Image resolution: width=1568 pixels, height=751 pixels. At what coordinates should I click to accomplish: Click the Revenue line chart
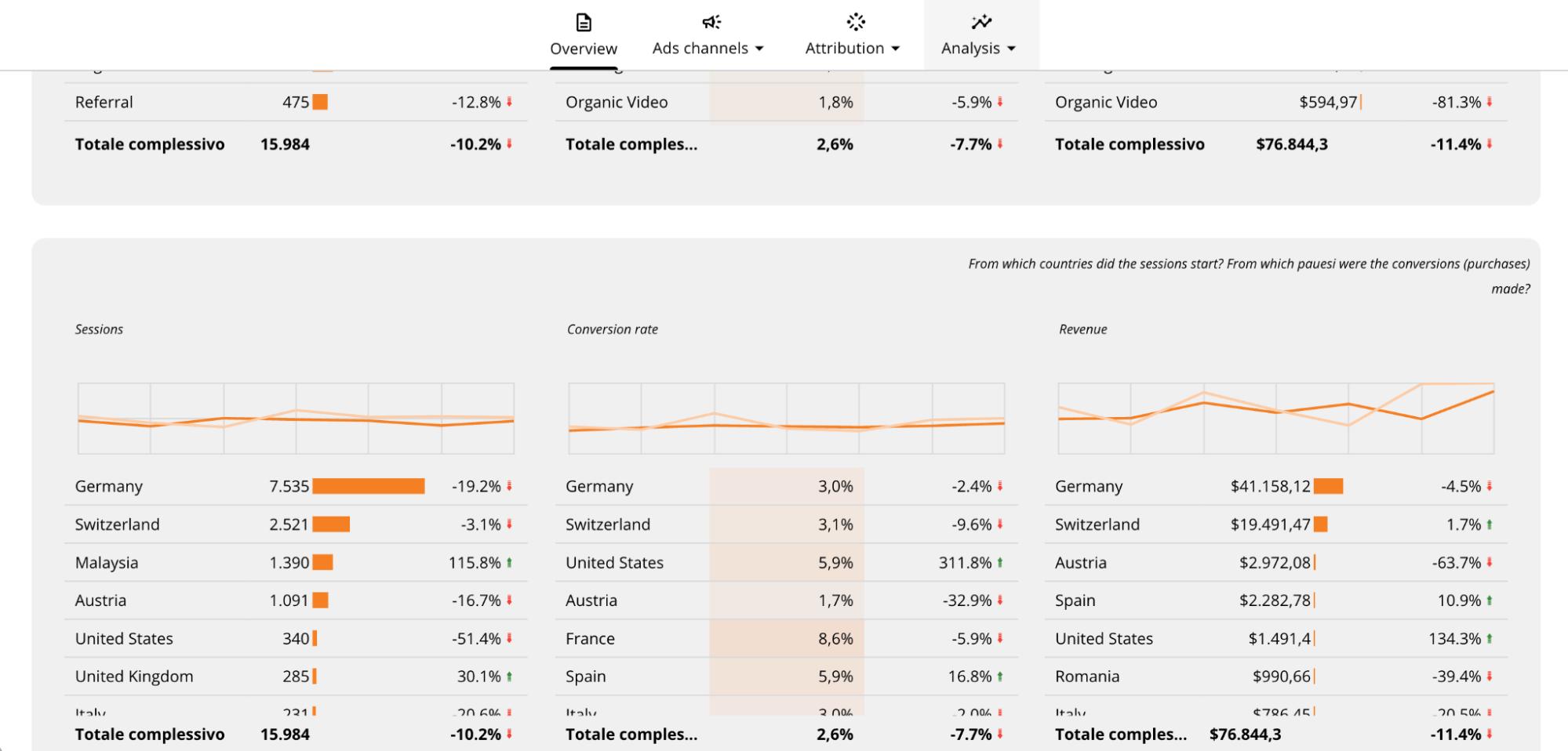pyautogui.click(x=1275, y=419)
